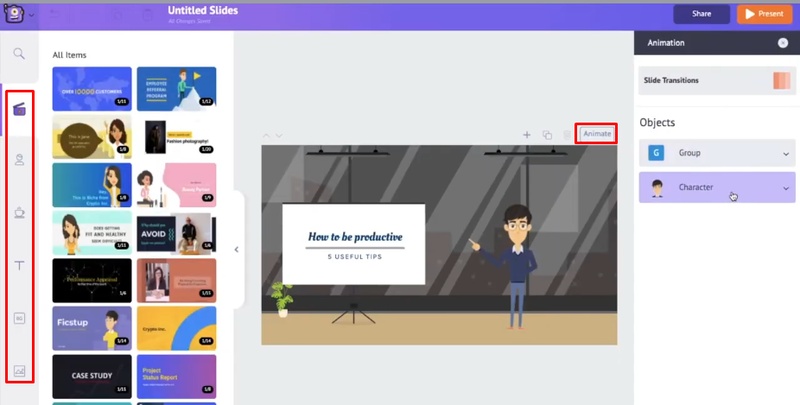This screenshot has width=800, height=405.
Task: Choose the AVOID template thumbnail
Action: 177,233
